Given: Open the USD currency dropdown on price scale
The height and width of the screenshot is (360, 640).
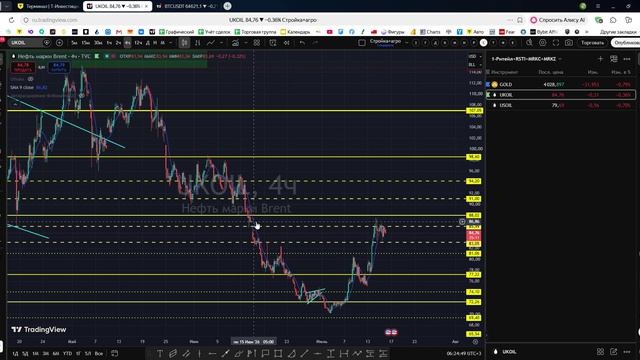Looking at the screenshot, I should click(474, 56).
